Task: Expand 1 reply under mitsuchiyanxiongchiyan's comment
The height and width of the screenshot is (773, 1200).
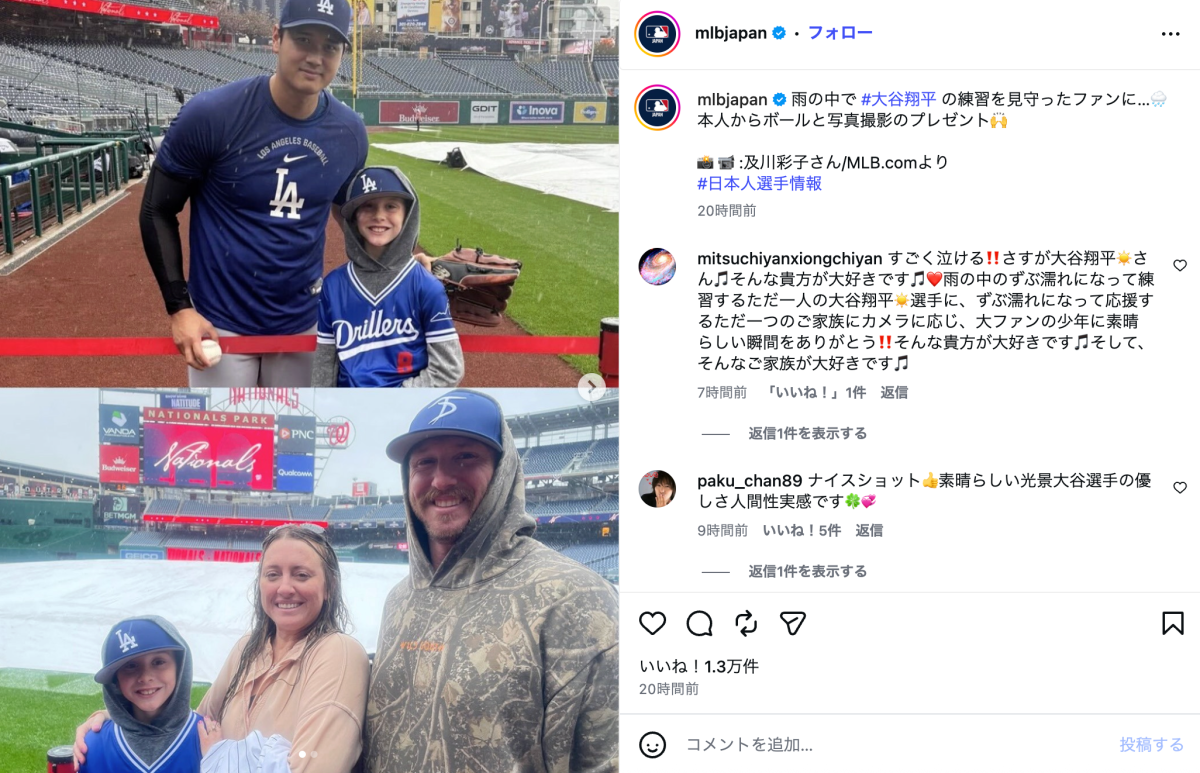Action: click(x=807, y=433)
